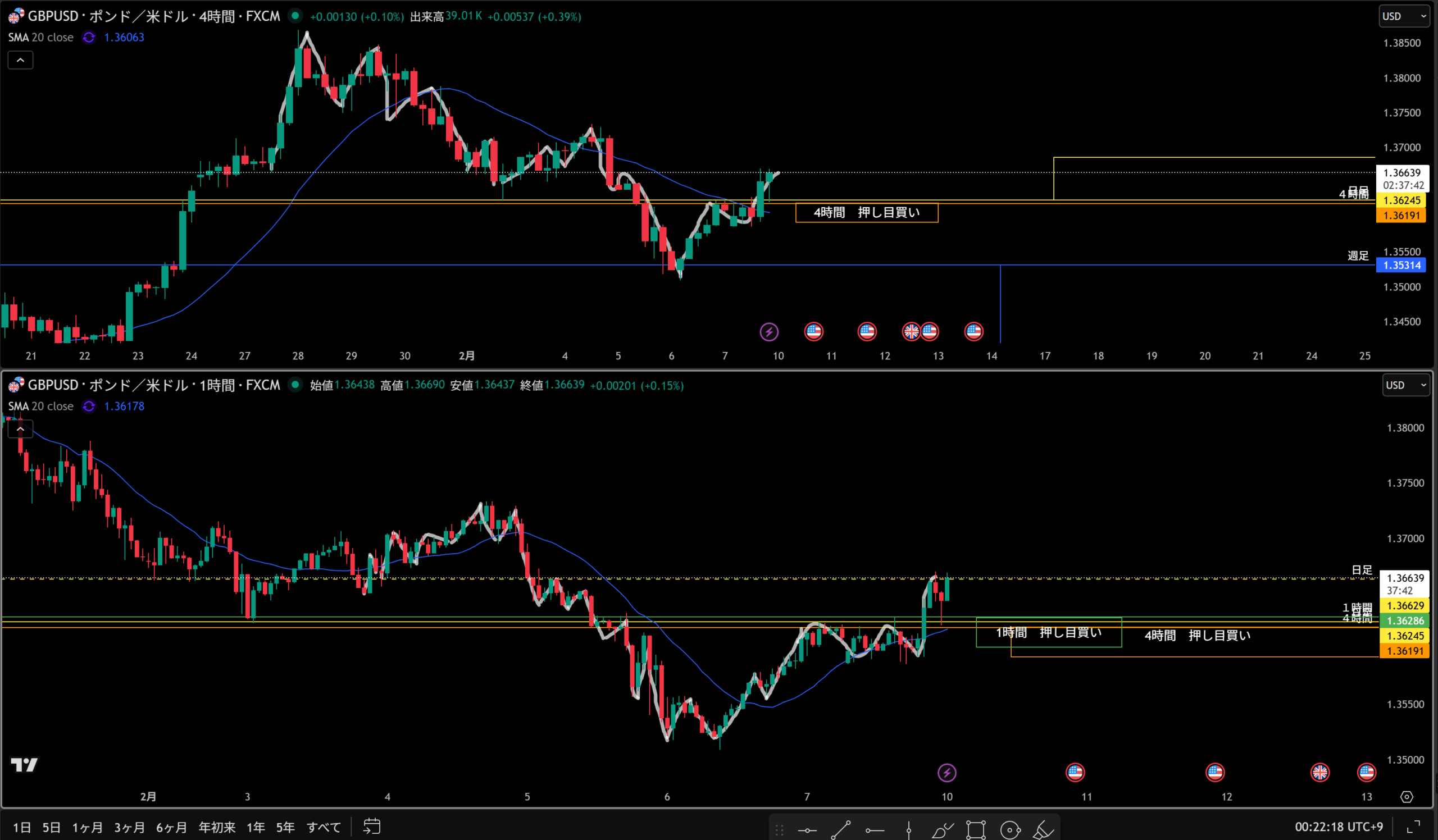Open the USD currency dropdown on top chart

click(1404, 16)
